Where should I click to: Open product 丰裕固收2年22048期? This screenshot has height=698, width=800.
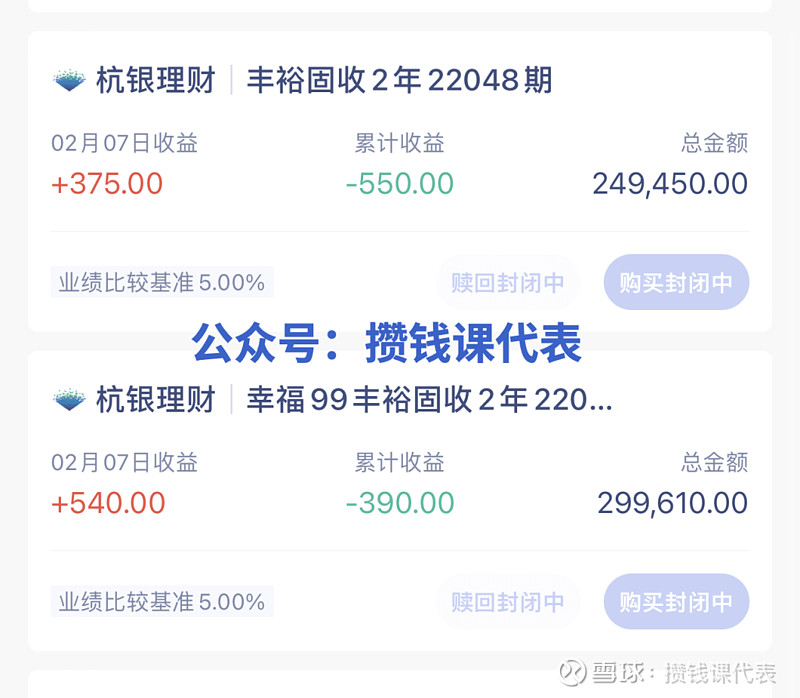[399, 81]
